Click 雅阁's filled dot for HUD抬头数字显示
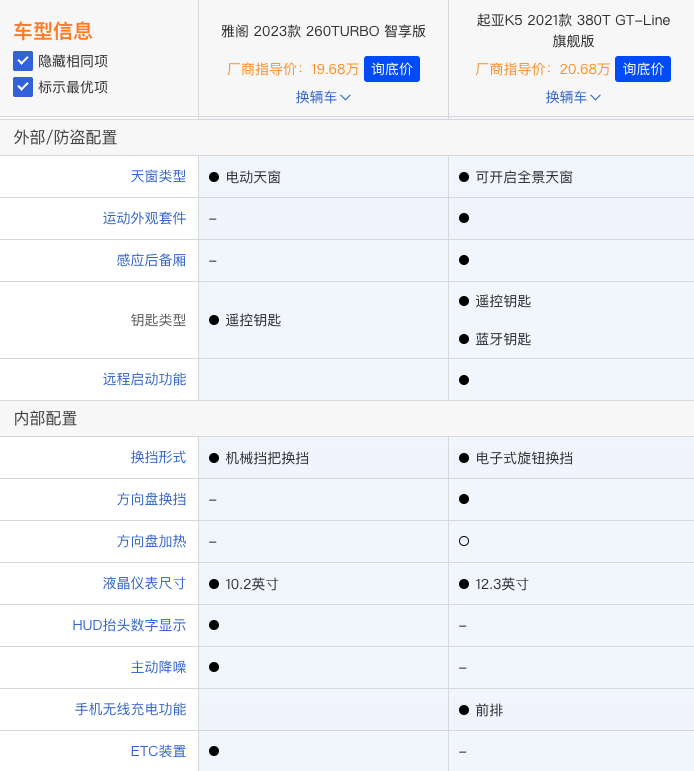Viewport: 694px width, 771px height. (x=214, y=625)
